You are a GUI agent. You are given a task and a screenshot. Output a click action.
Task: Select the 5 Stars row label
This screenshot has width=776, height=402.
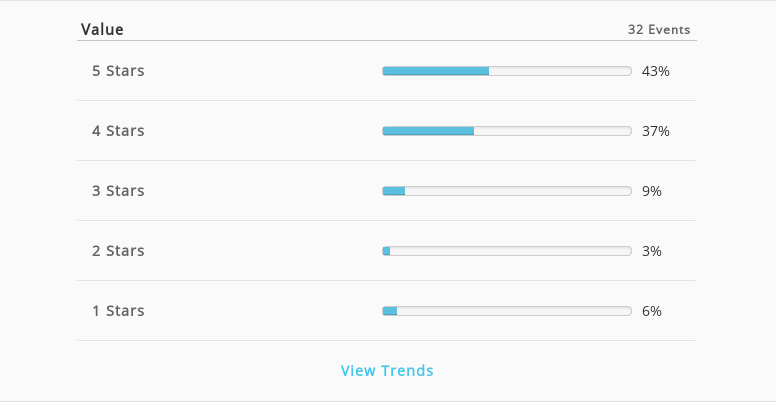pos(118,71)
